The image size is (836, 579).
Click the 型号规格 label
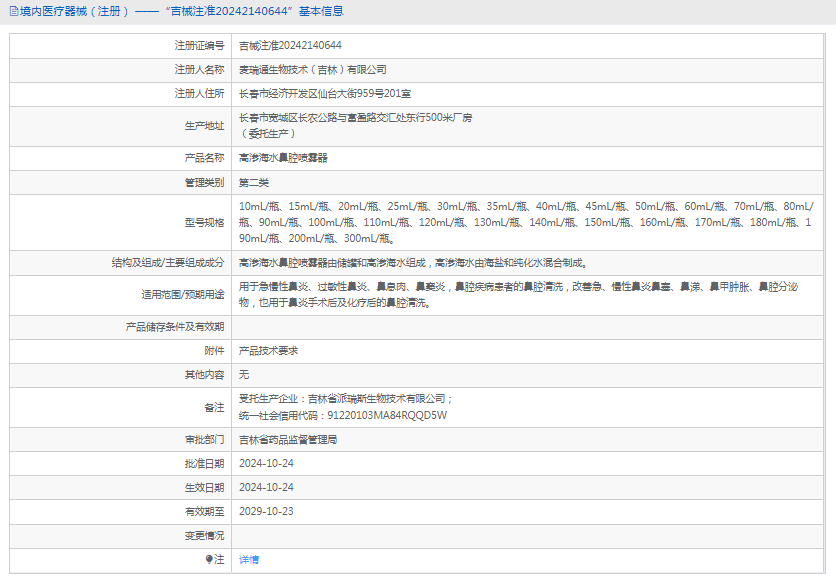point(204,222)
